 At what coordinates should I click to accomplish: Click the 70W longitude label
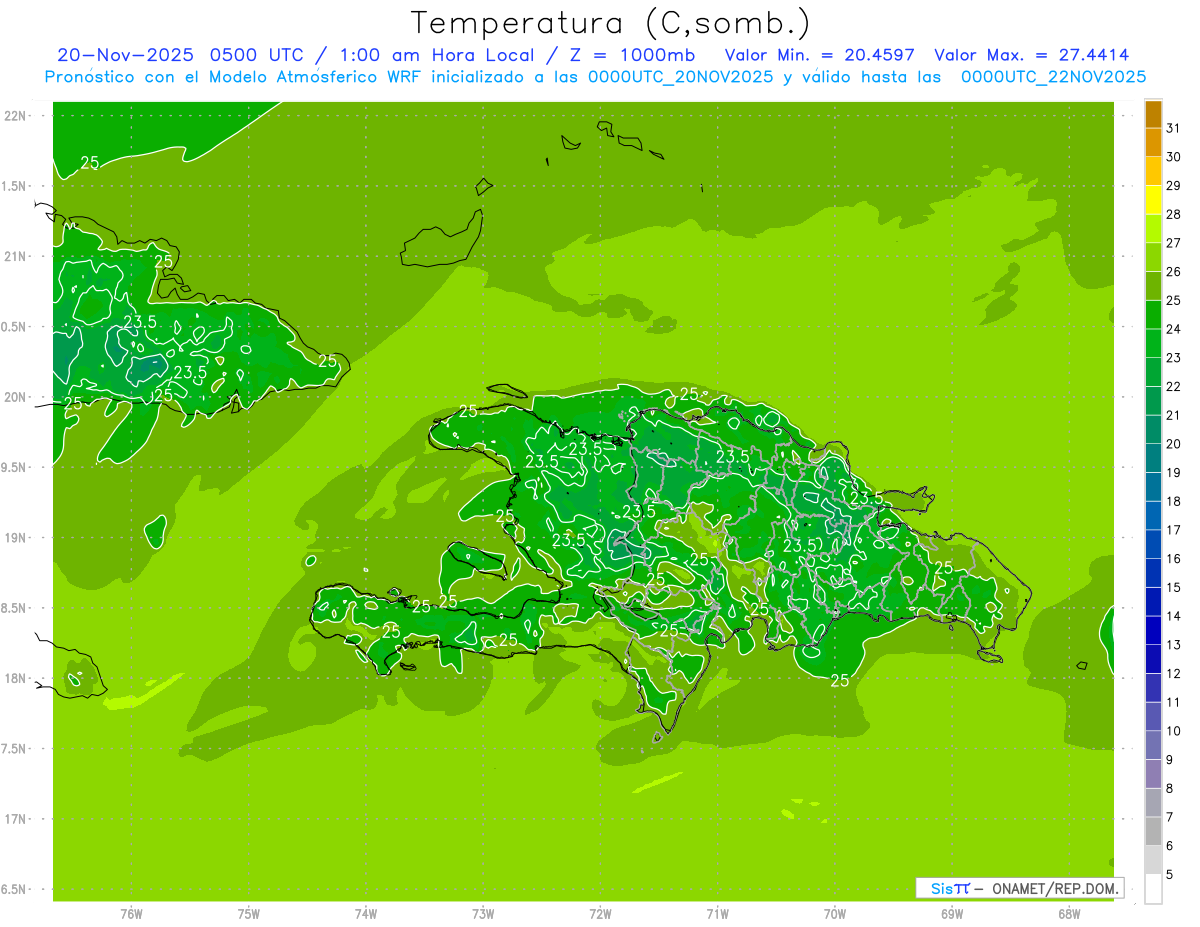tap(835, 914)
